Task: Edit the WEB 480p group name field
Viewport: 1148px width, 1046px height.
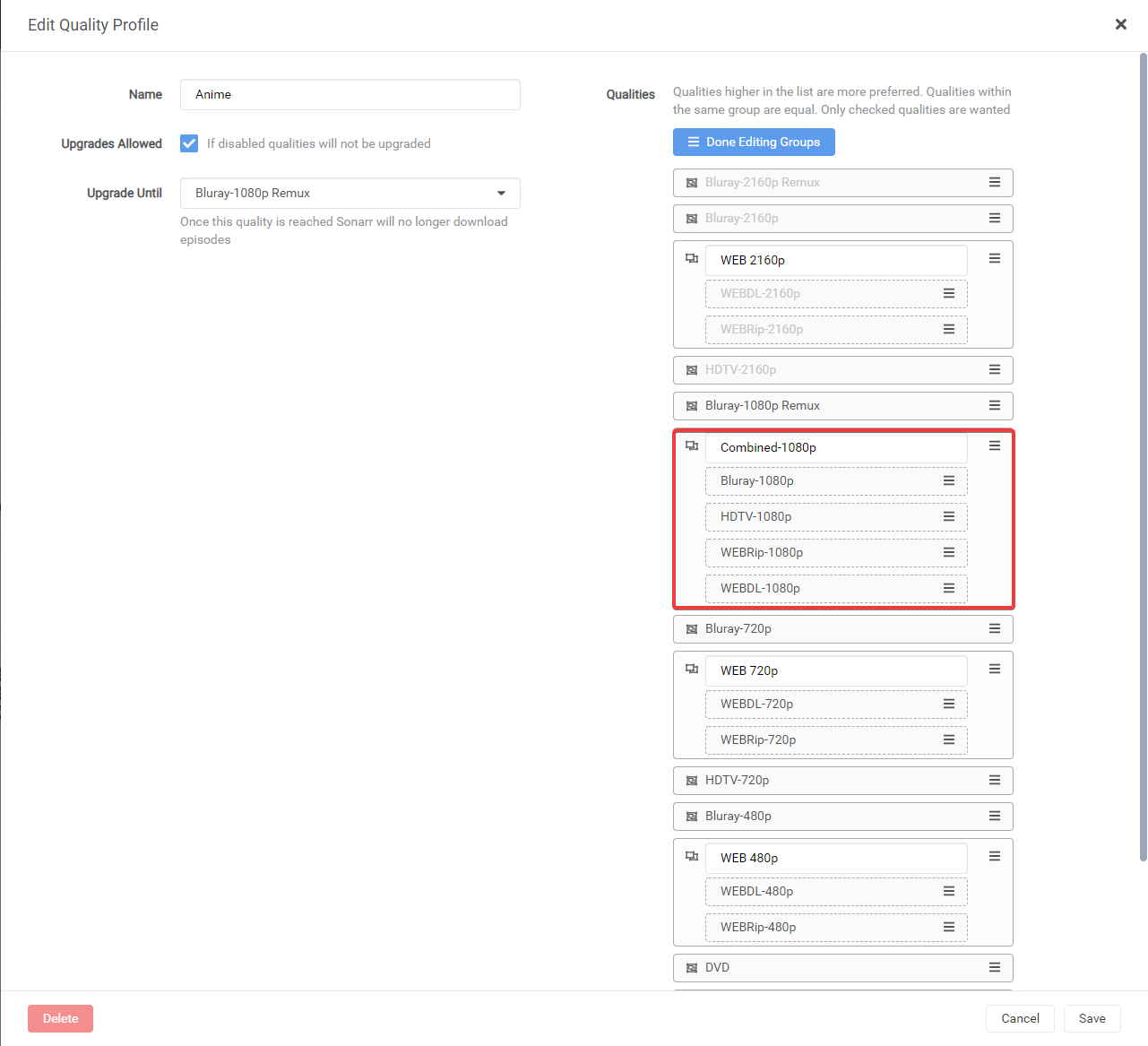Action: [836, 859]
